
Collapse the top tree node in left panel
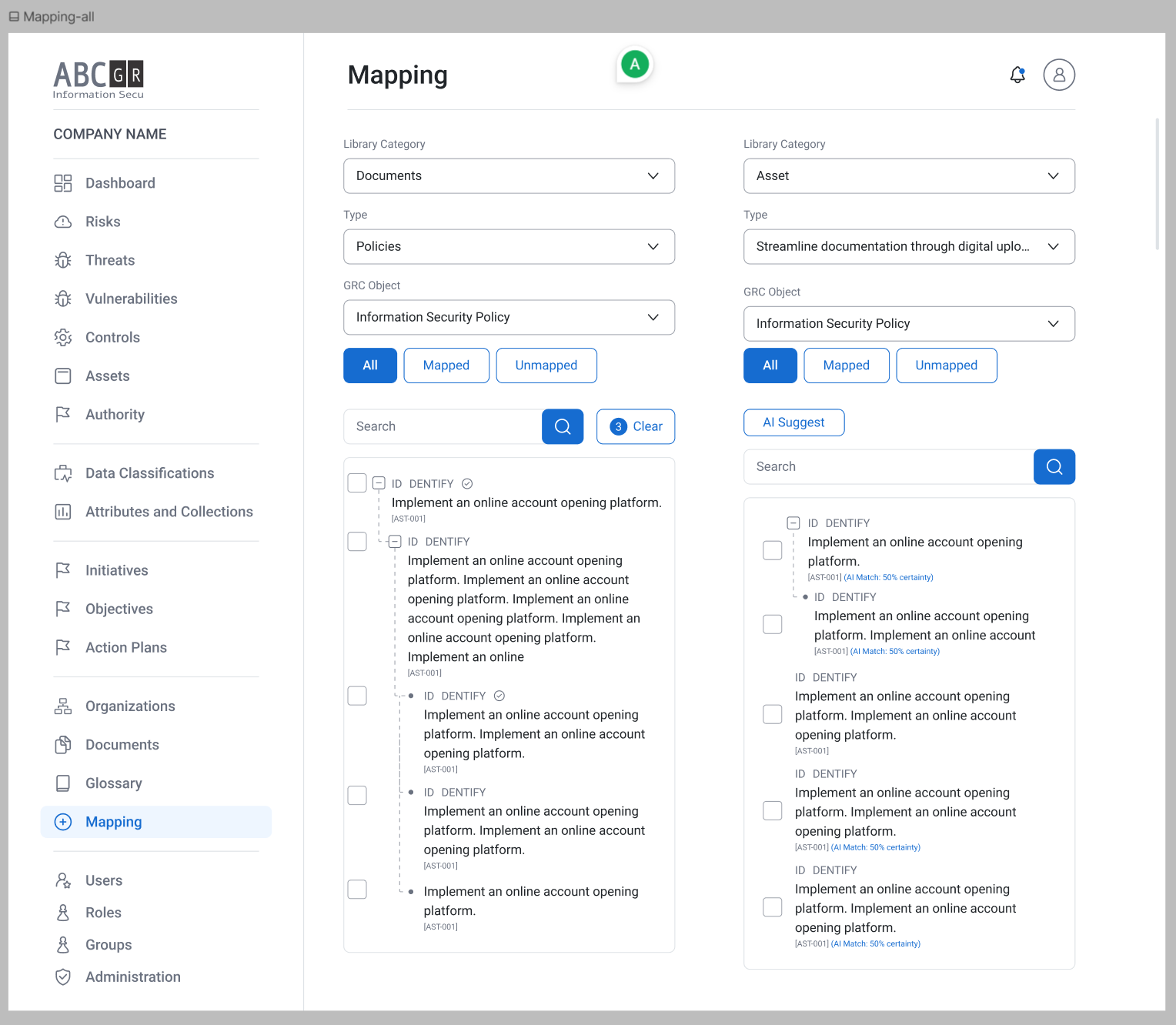[379, 483]
